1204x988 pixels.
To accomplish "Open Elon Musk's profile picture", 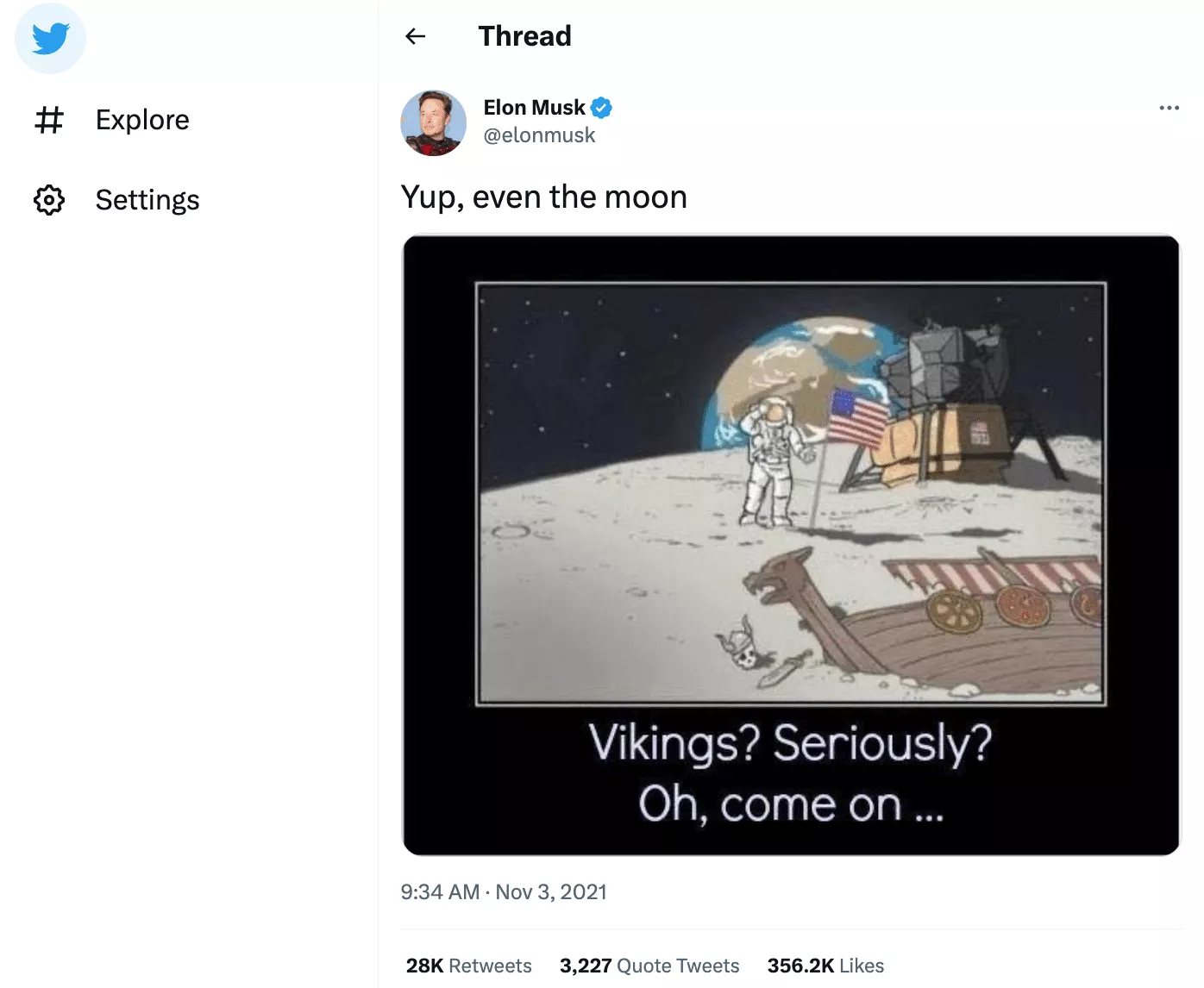I will click(x=434, y=122).
